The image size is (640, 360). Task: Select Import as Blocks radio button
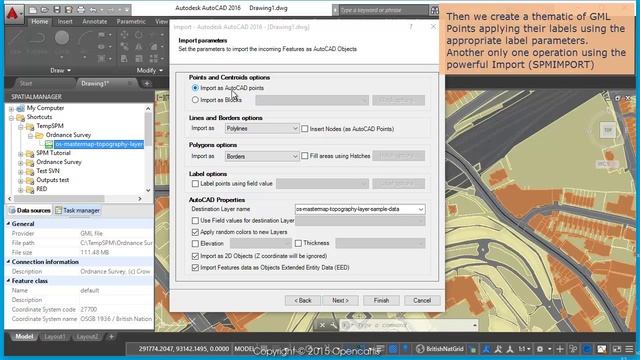tap(195, 100)
